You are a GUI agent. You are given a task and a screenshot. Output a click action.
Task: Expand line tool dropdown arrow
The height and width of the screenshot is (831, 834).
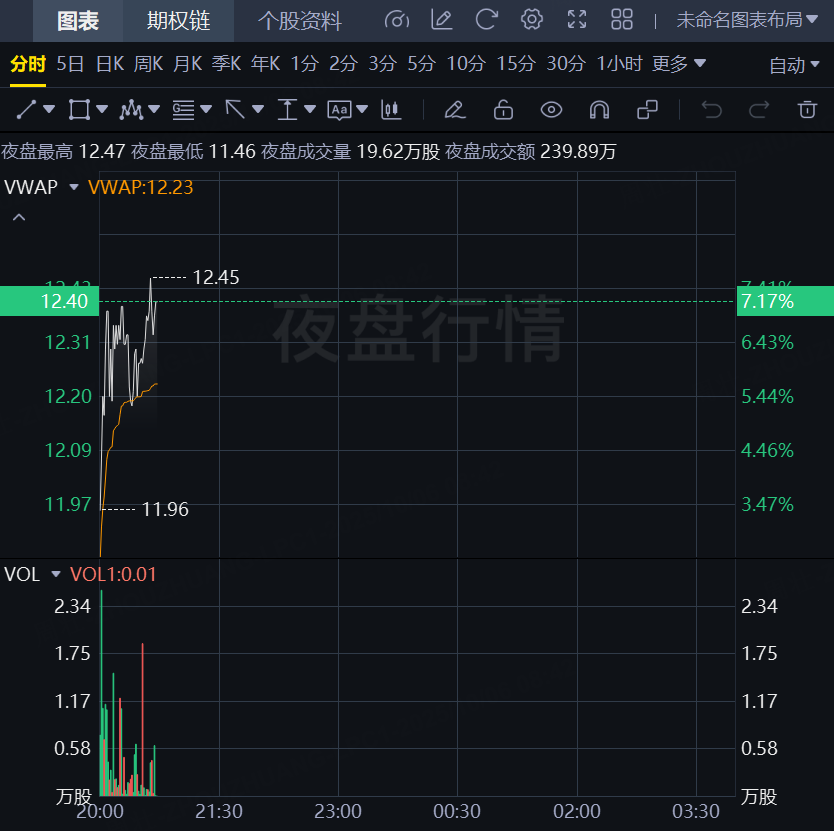[x=49, y=110]
